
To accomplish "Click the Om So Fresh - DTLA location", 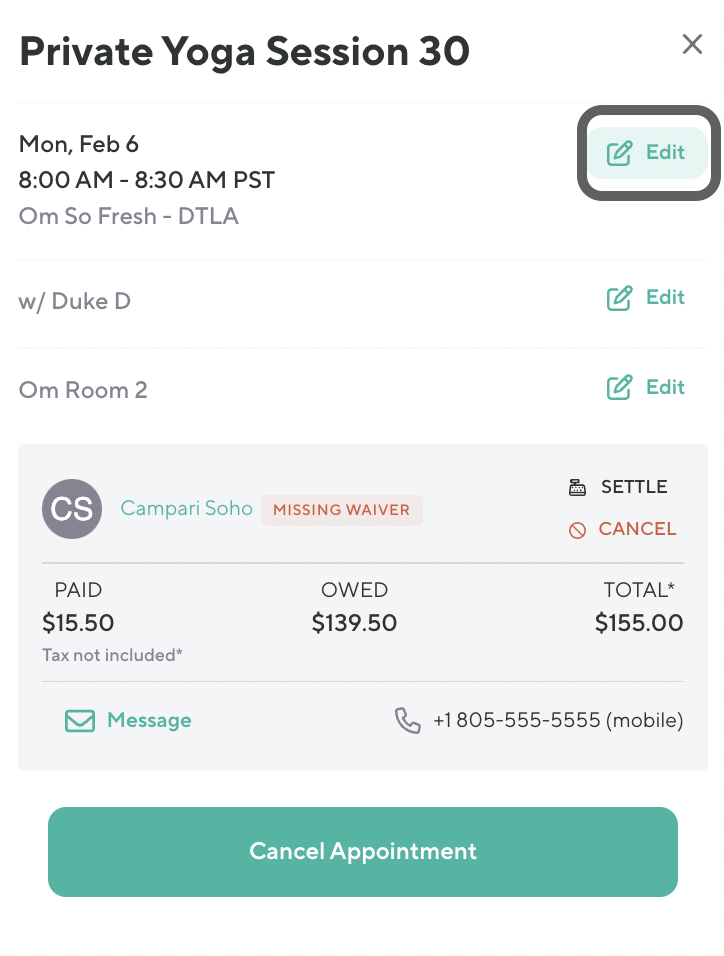I will point(128,216).
